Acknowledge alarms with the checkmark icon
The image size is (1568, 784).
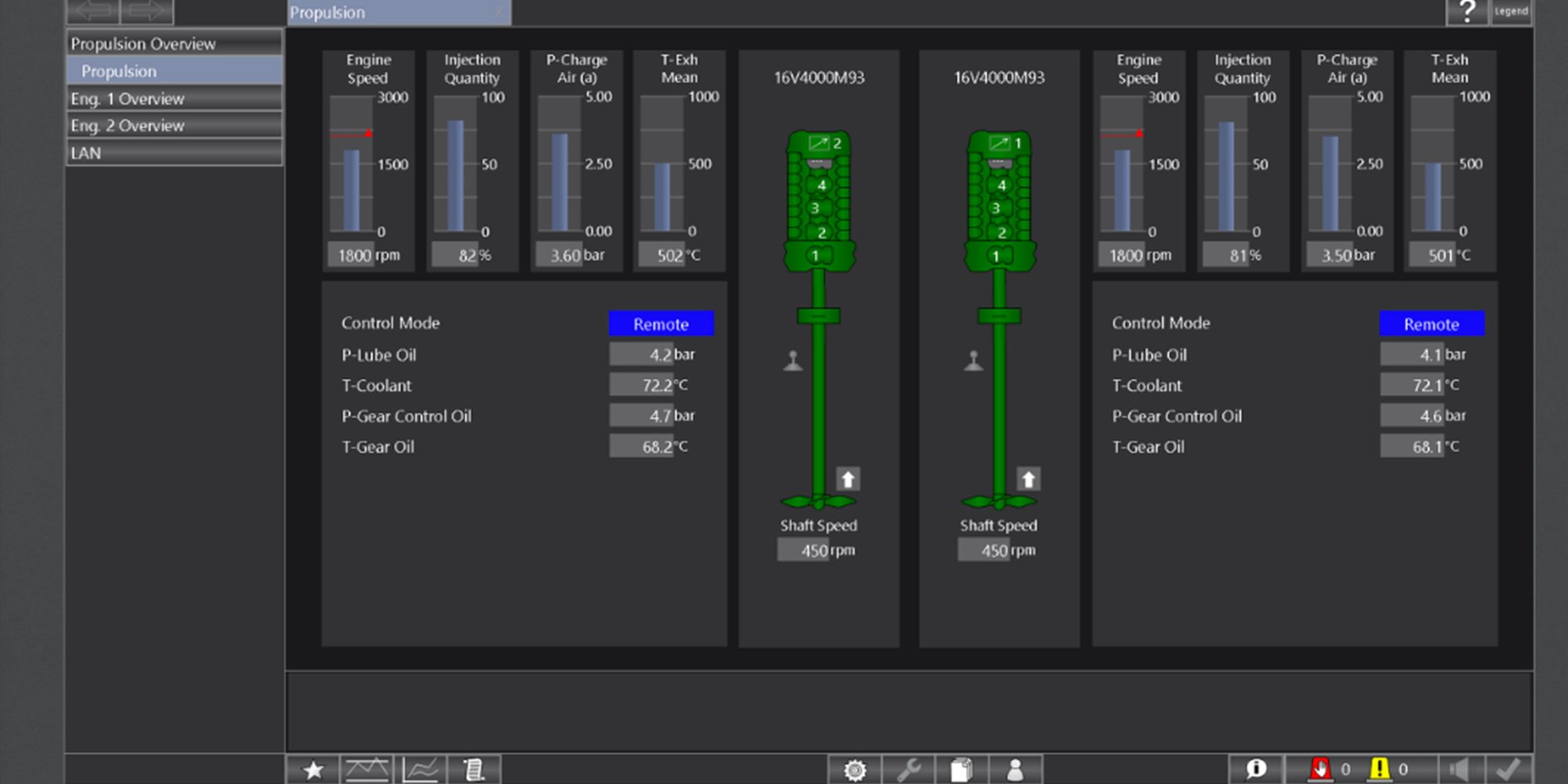click(1508, 769)
